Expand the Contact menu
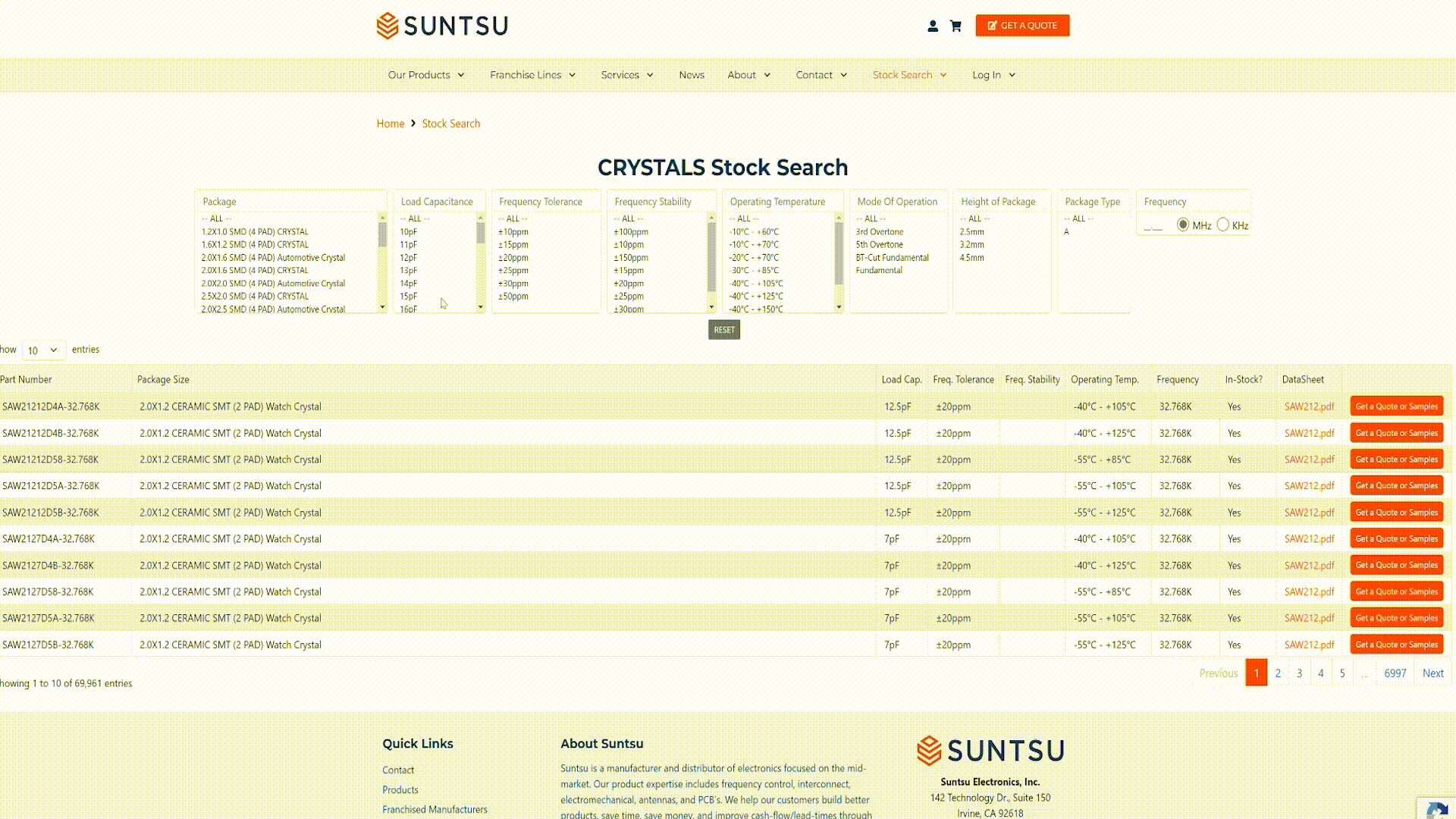 [x=821, y=75]
